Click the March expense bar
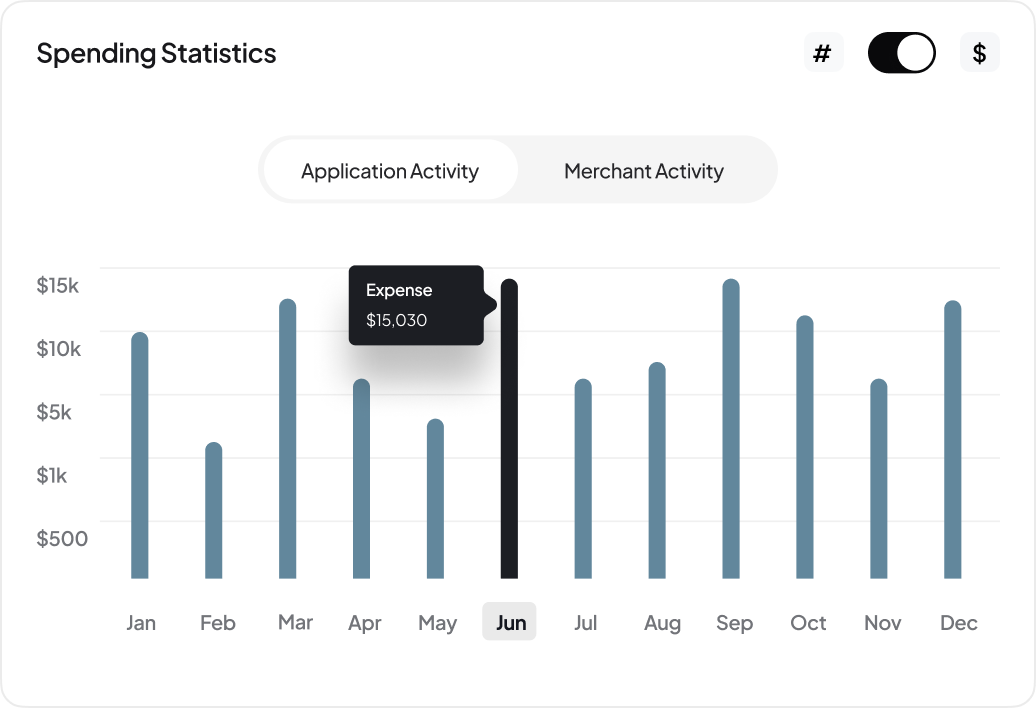1036x708 pixels. (288, 440)
